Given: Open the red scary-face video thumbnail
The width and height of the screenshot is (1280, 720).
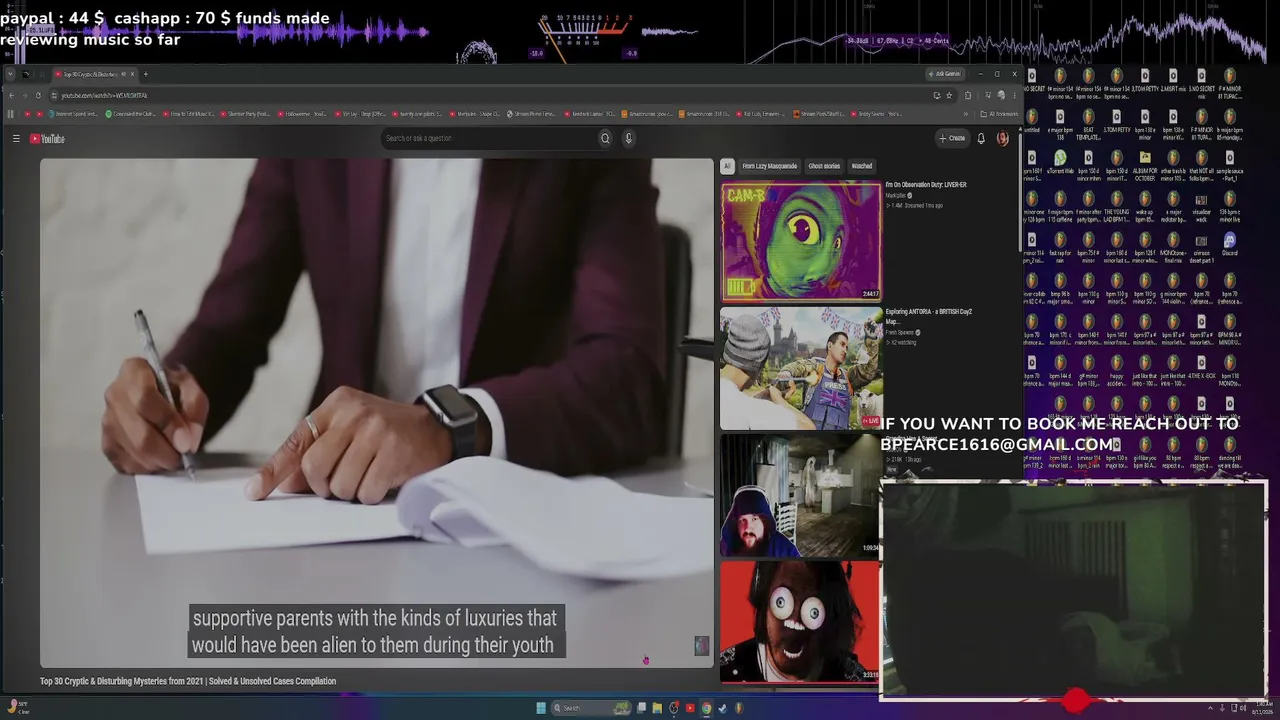Looking at the screenshot, I should pyautogui.click(x=800, y=621).
